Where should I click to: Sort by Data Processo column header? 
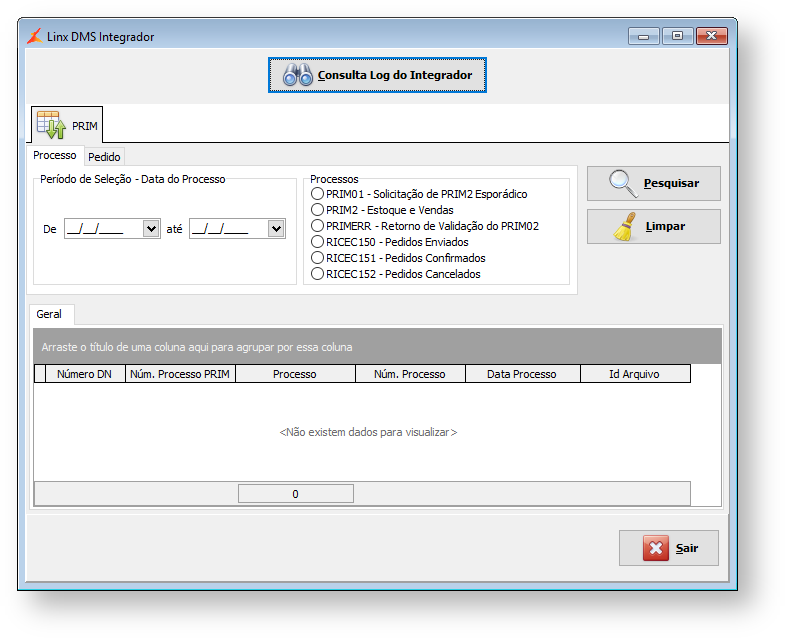[x=522, y=374]
